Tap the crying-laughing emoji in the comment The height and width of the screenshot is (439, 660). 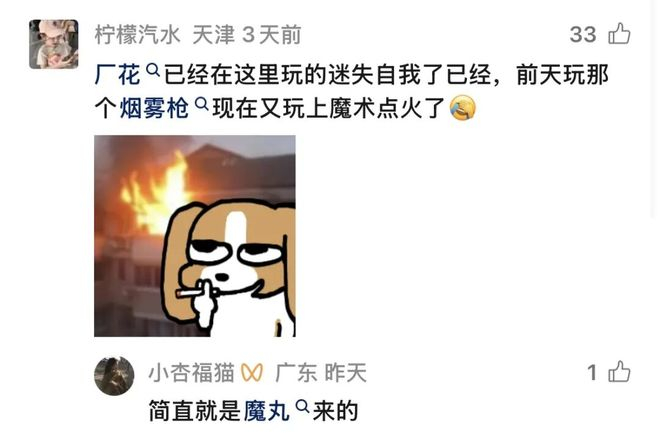coord(462,108)
